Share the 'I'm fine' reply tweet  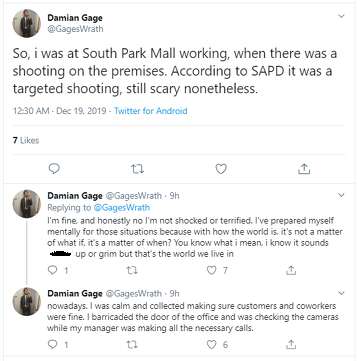click(291, 270)
